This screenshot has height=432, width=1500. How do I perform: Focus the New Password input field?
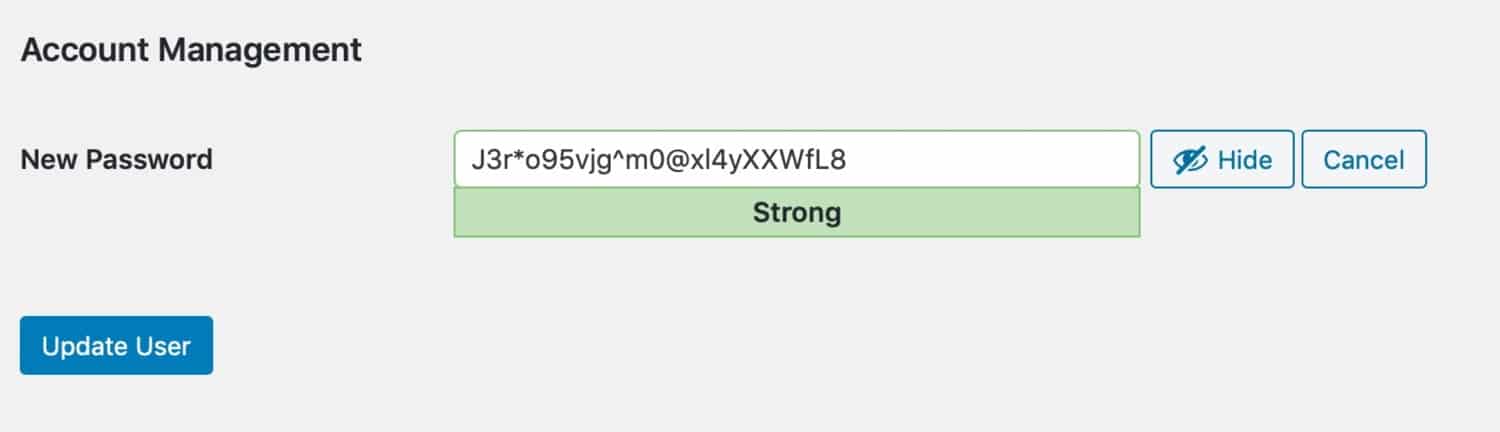(x=796, y=159)
